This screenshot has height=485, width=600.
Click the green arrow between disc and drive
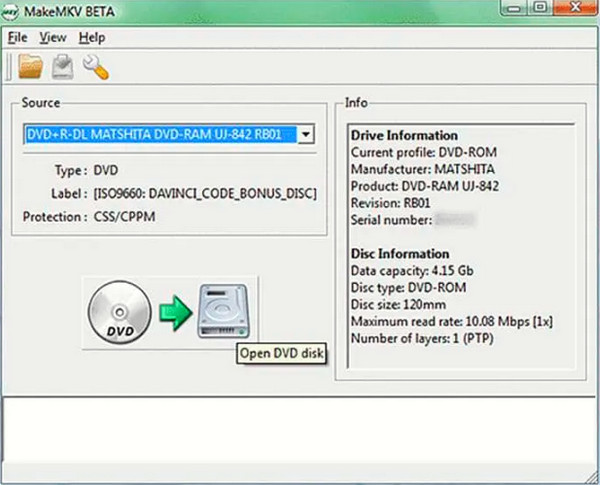[x=172, y=312]
